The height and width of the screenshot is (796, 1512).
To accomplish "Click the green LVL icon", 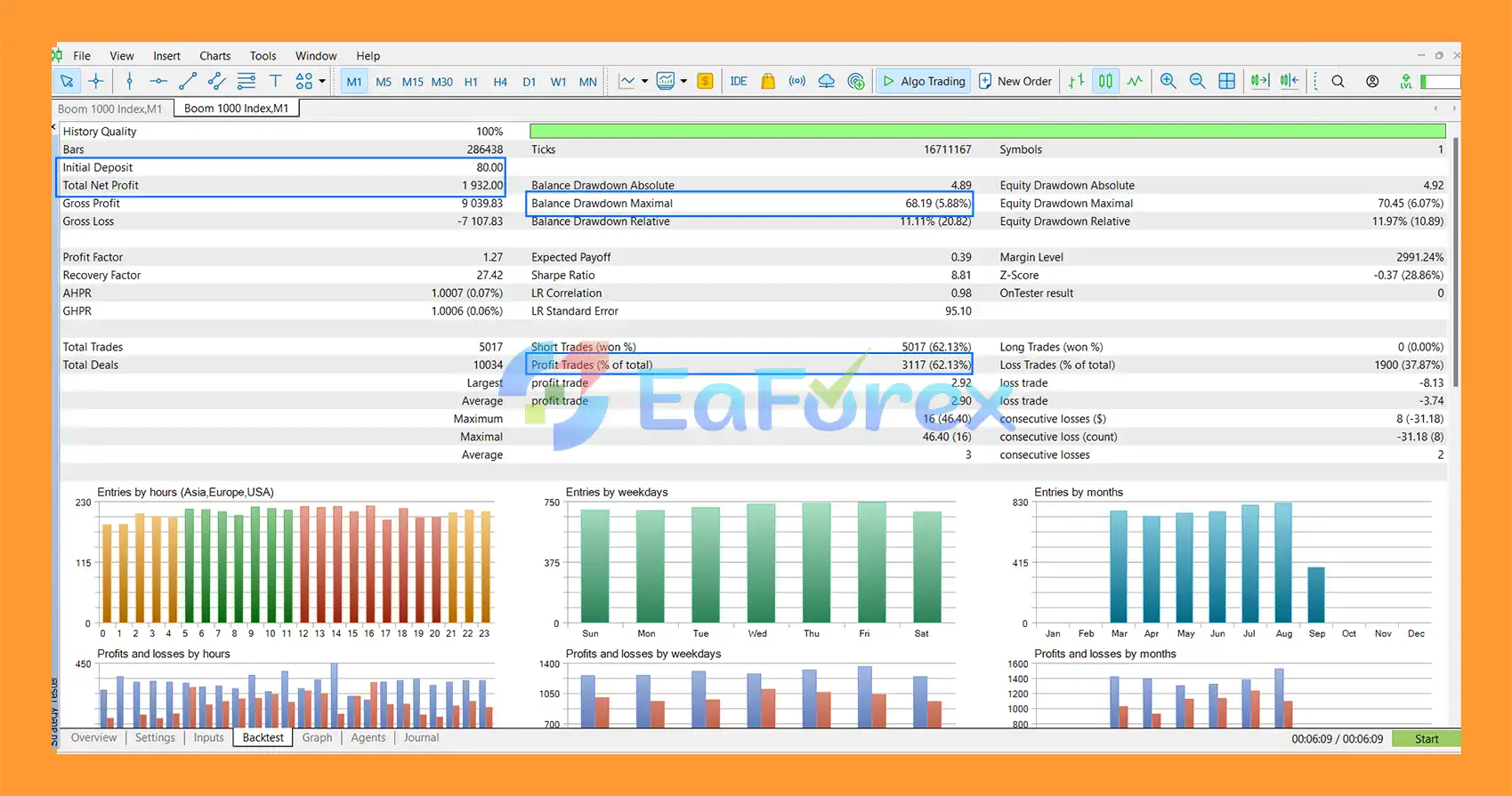I will (1406, 81).
